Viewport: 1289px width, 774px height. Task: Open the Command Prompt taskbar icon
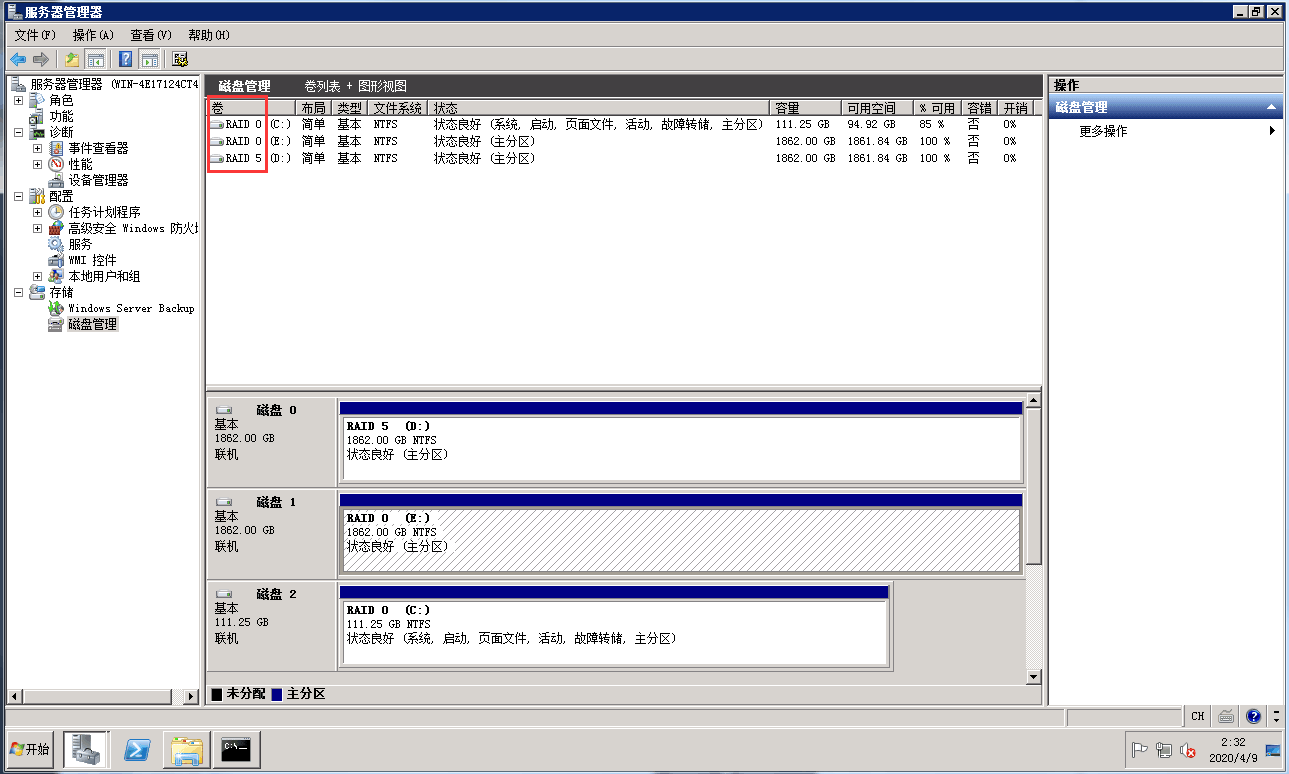238,749
